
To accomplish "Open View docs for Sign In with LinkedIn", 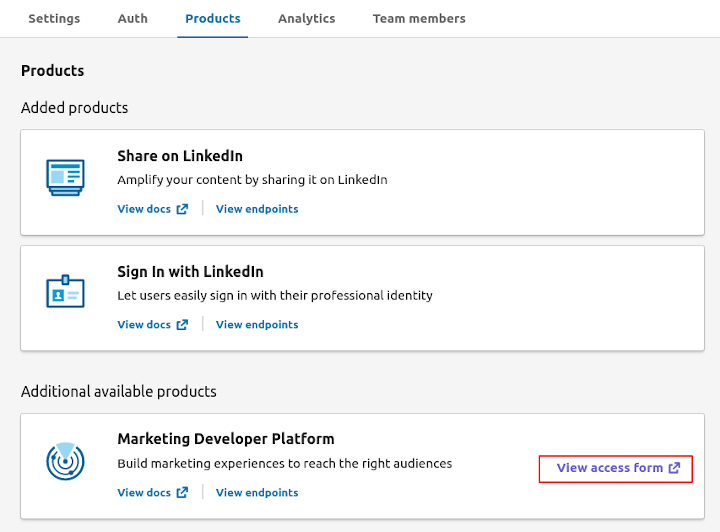I will point(144,325).
